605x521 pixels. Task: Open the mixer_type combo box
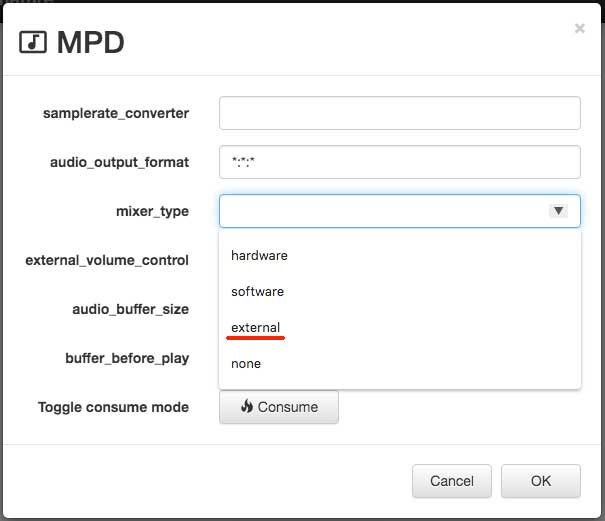pos(400,211)
